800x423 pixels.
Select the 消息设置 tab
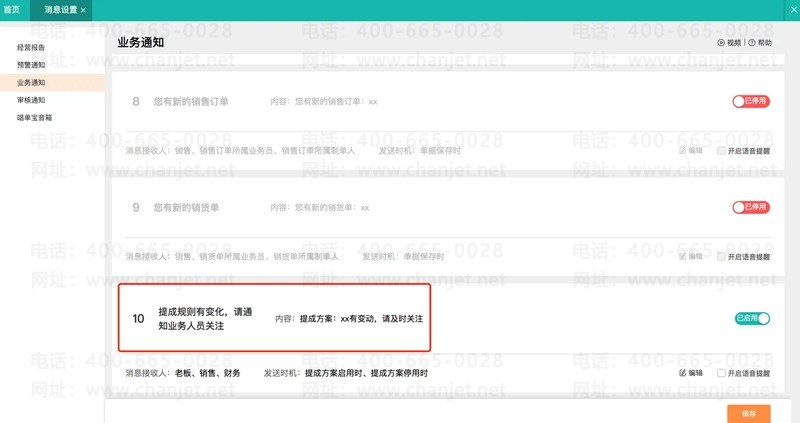[x=61, y=10]
